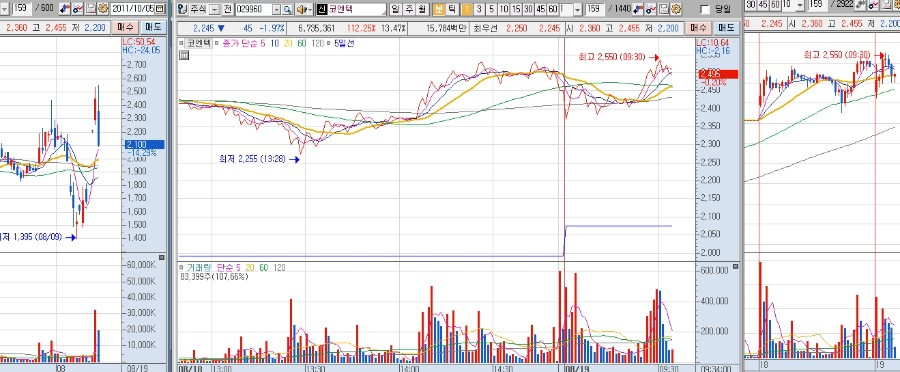Click the grid icon under the 코엔텍 label
Image resolution: width=900 pixels, height=372 pixels.
pyautogui.click(x=184, y=55)
